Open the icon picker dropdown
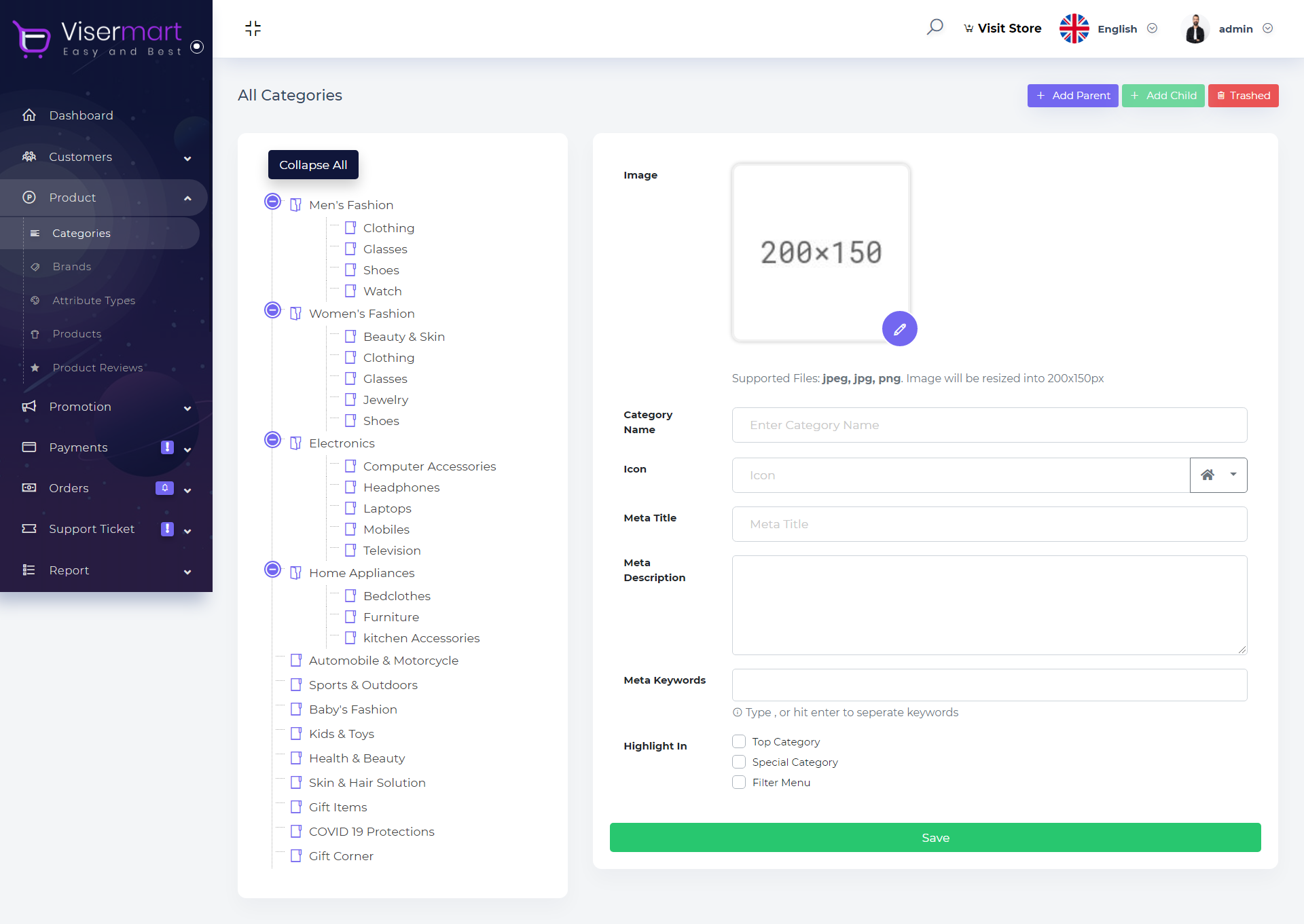The image size is (1304, 924). (1218, 475)
